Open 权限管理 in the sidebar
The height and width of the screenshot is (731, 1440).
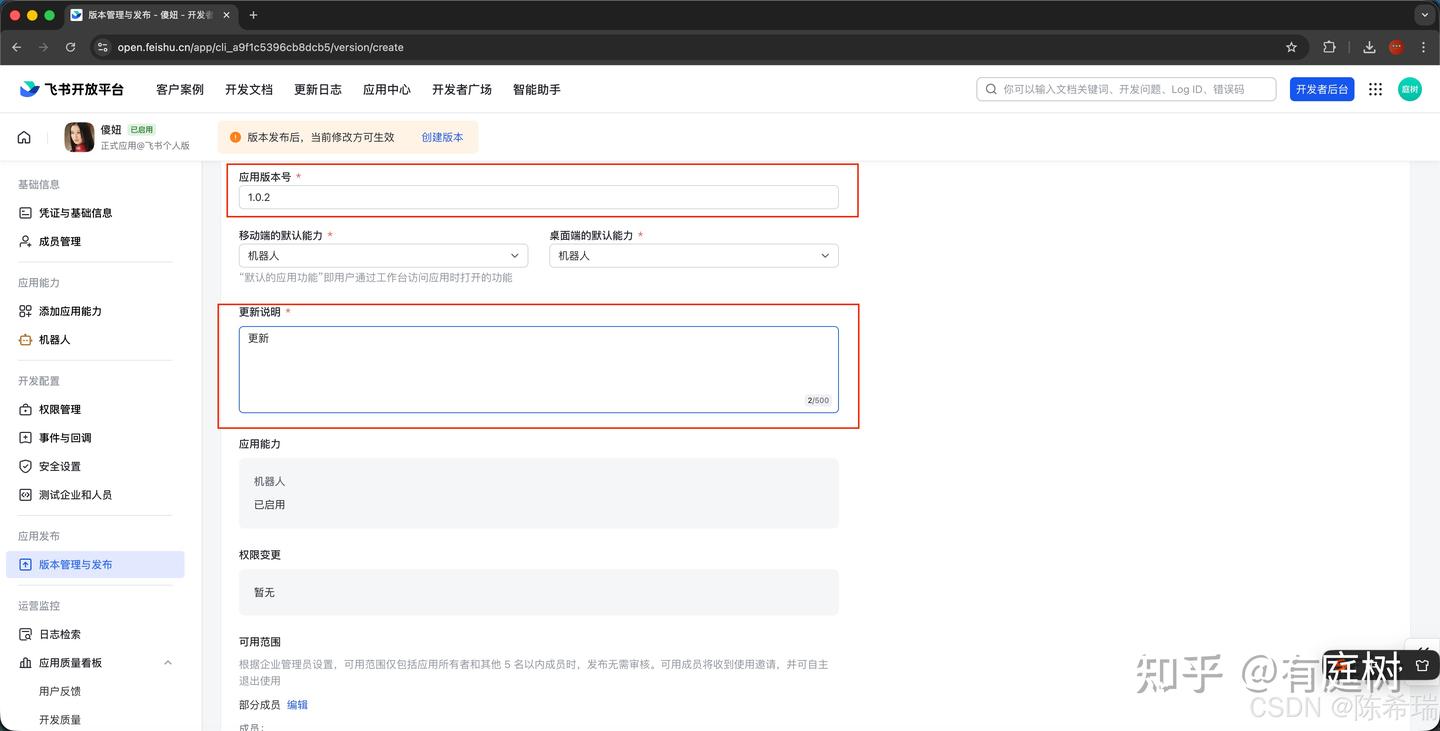tap(59, 409)
